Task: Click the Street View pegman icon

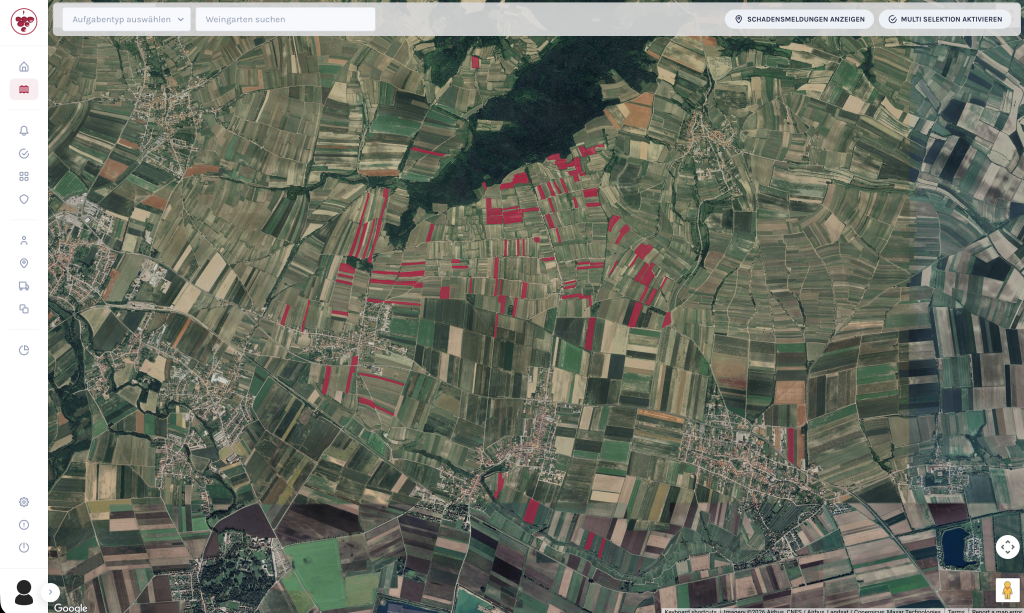Action: 1007,590
